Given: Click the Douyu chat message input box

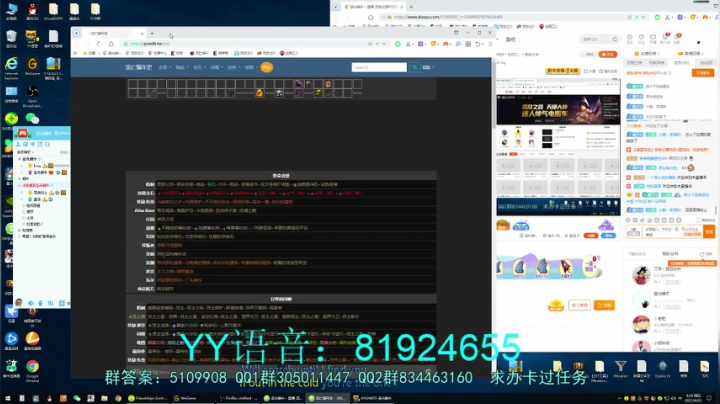Looking at the screenshot, I should click(673, 232).
